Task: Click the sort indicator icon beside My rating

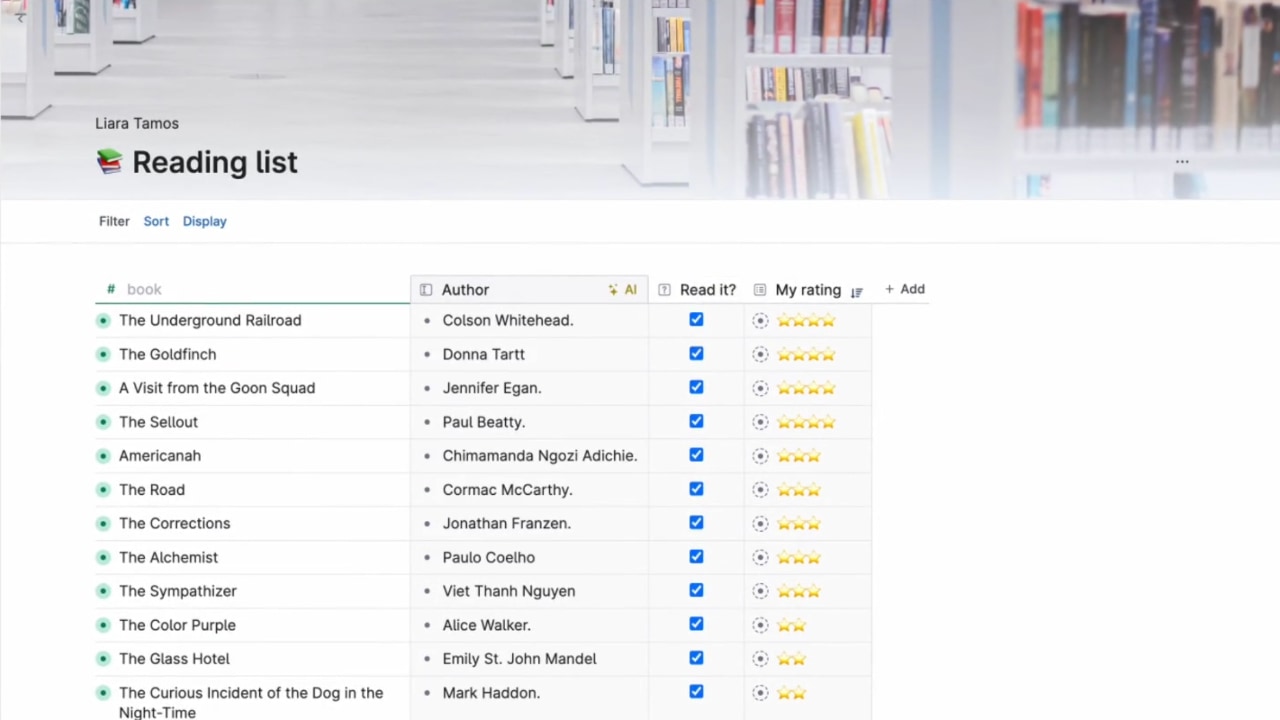Action: coord(857,291)
